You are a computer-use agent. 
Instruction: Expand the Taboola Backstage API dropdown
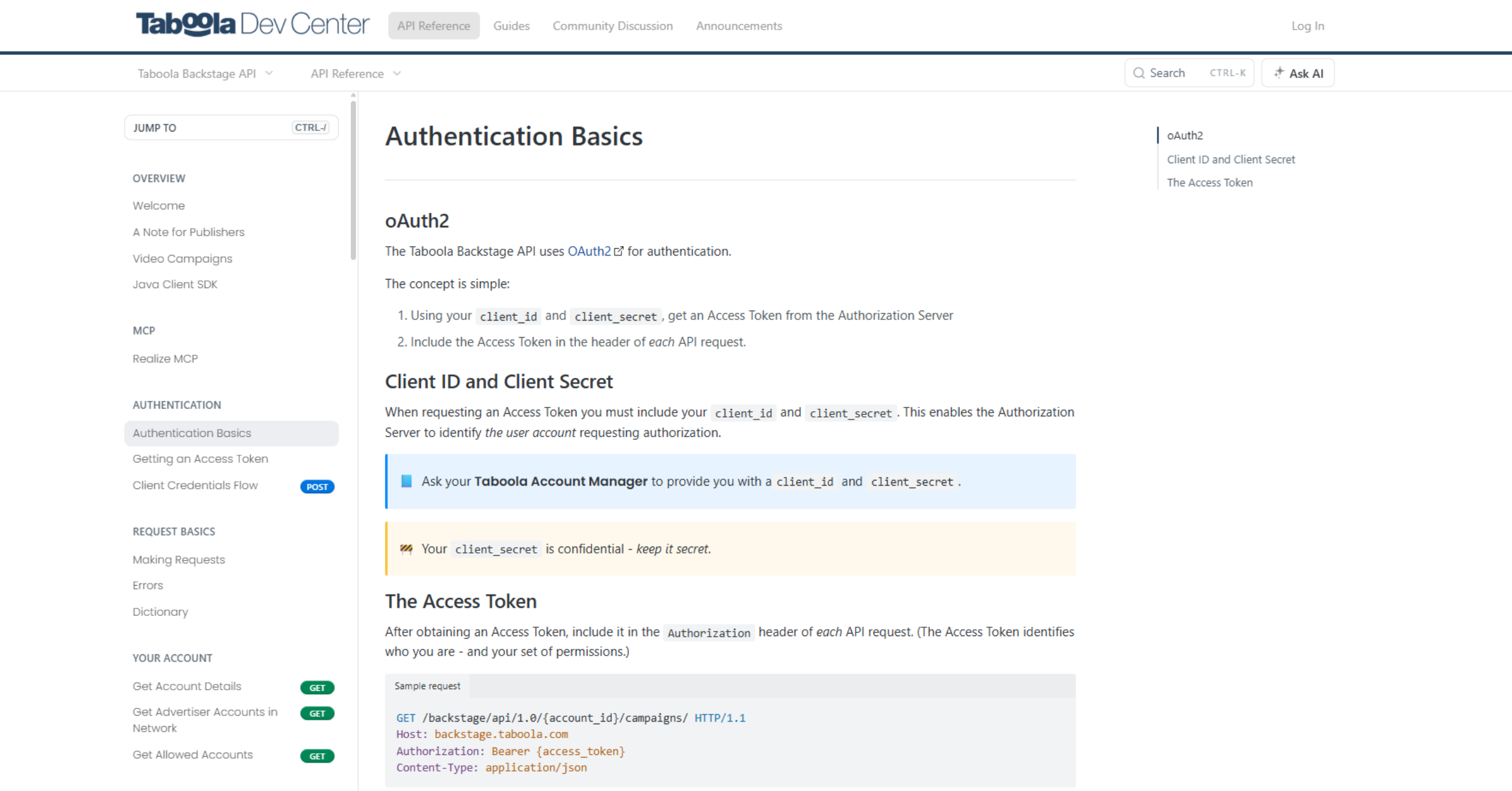click(205, 74)
